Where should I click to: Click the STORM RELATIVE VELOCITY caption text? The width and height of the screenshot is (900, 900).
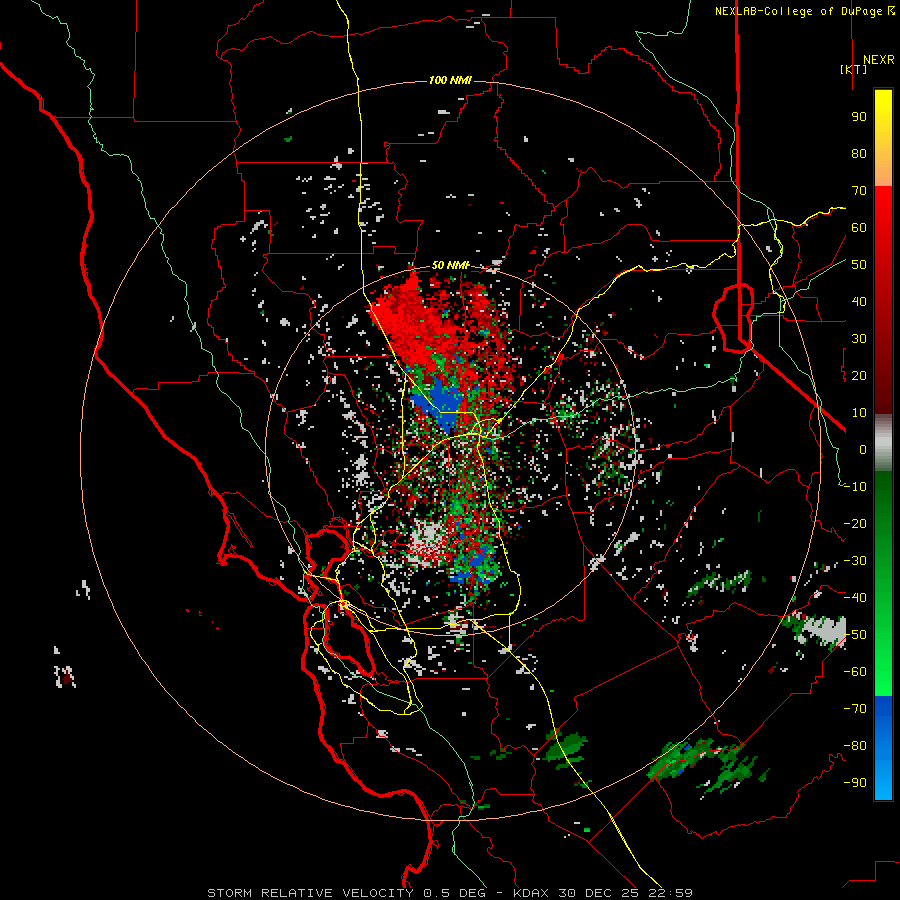(x=310, y=893)
